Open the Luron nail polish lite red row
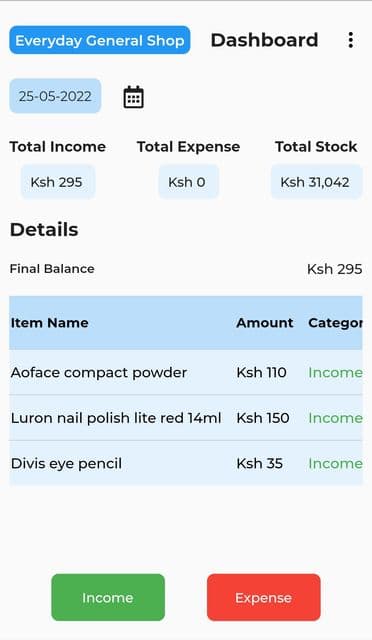This screenshot has width=372, height=640. coord(186,418)
